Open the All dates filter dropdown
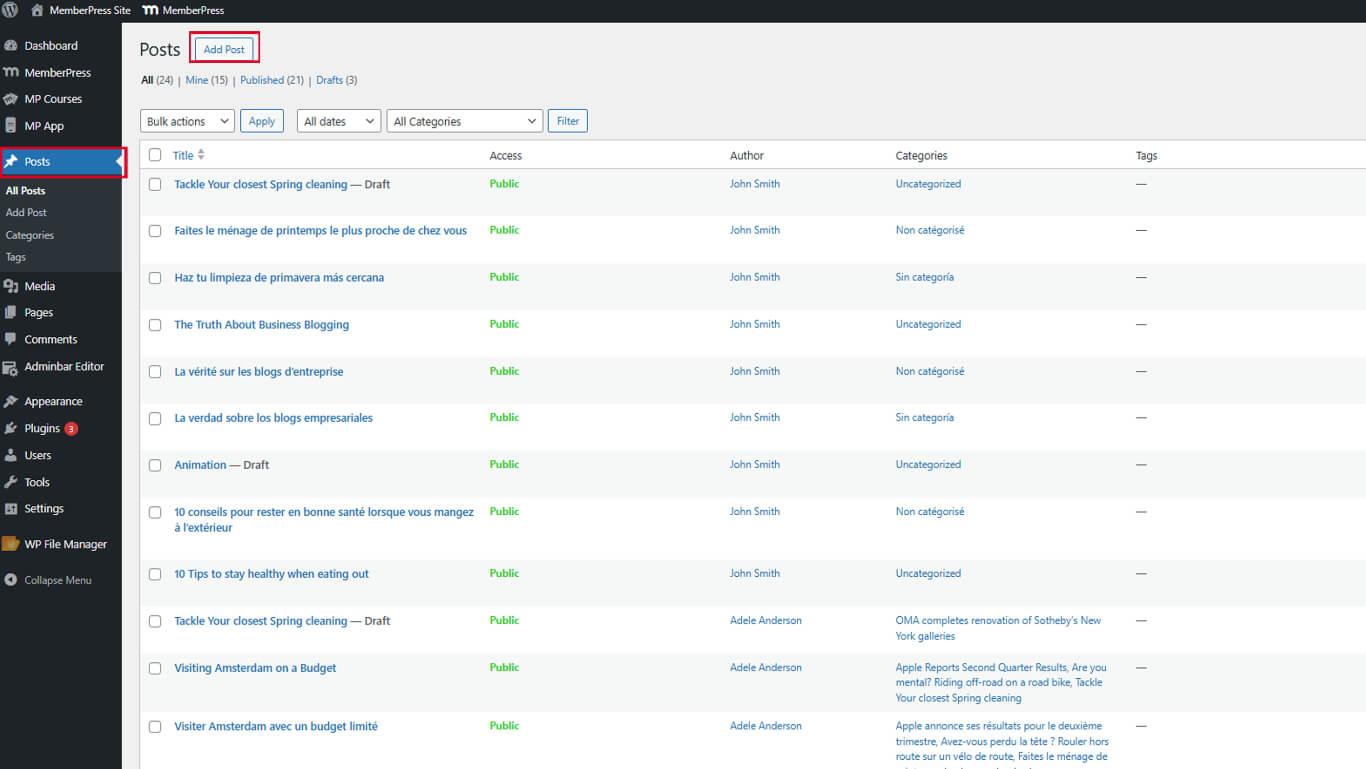1366x769 pixels. (x=338, y=120)
